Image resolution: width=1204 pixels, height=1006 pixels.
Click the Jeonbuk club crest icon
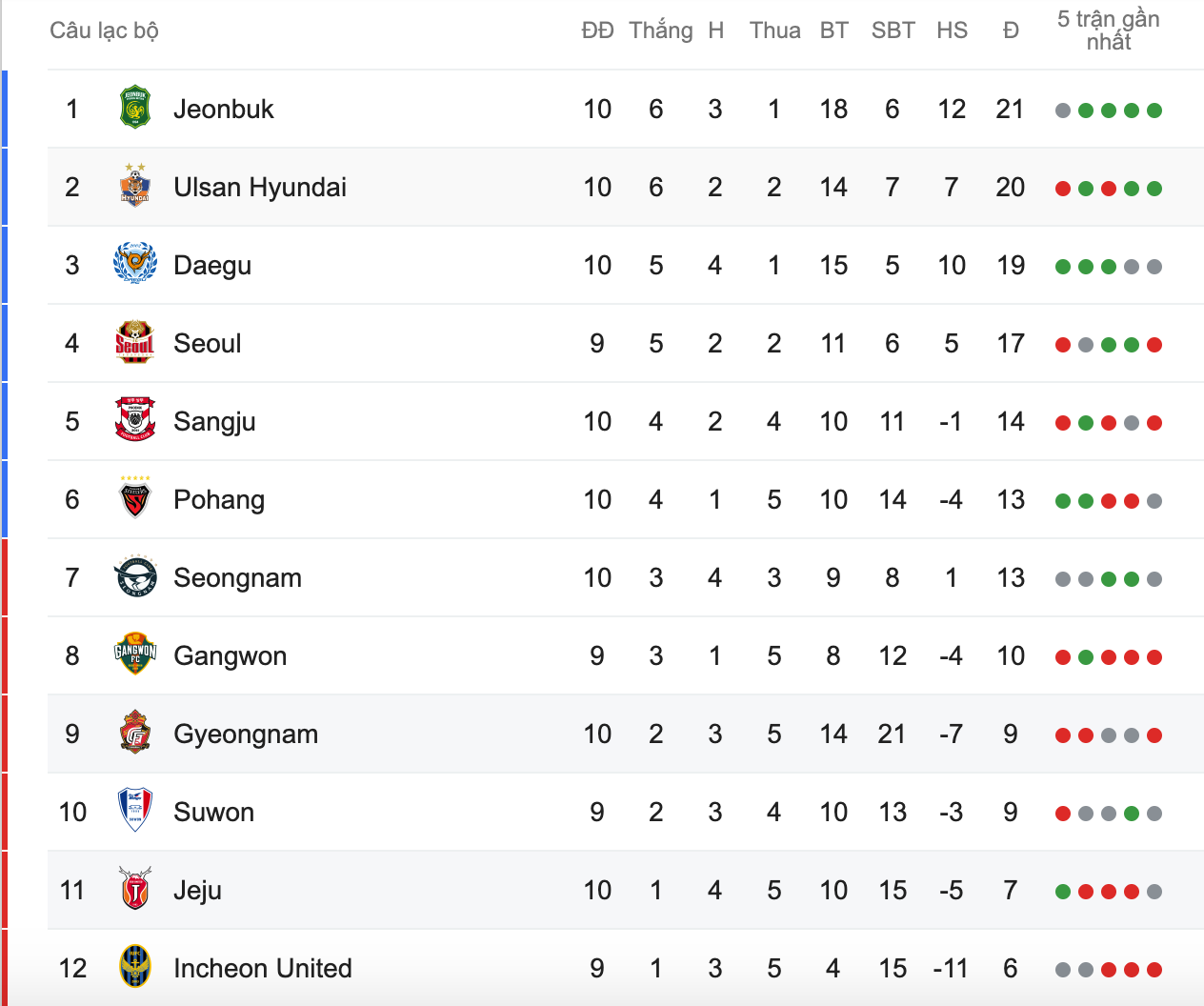point(135,108)
